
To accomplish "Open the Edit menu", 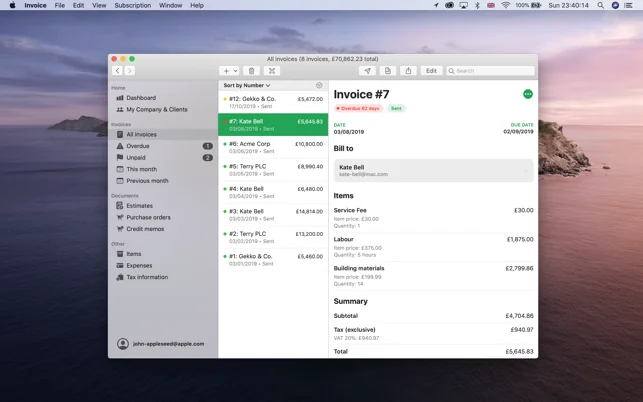I will coord(78,5).
